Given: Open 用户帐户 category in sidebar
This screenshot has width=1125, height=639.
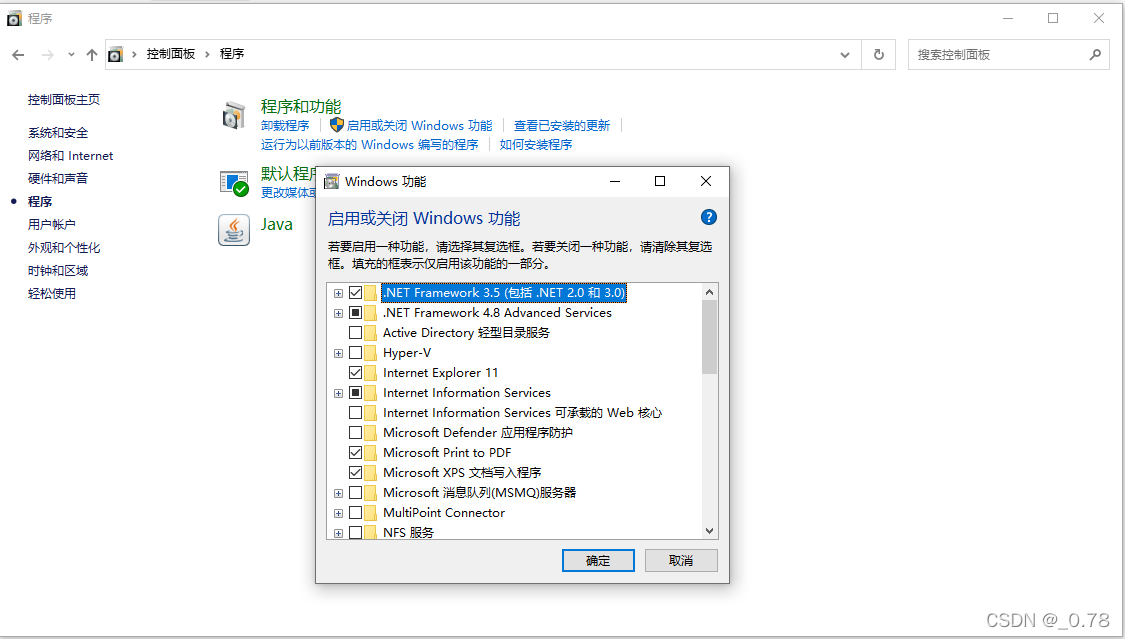Looking at the screenshot, I should coord(52,224).
